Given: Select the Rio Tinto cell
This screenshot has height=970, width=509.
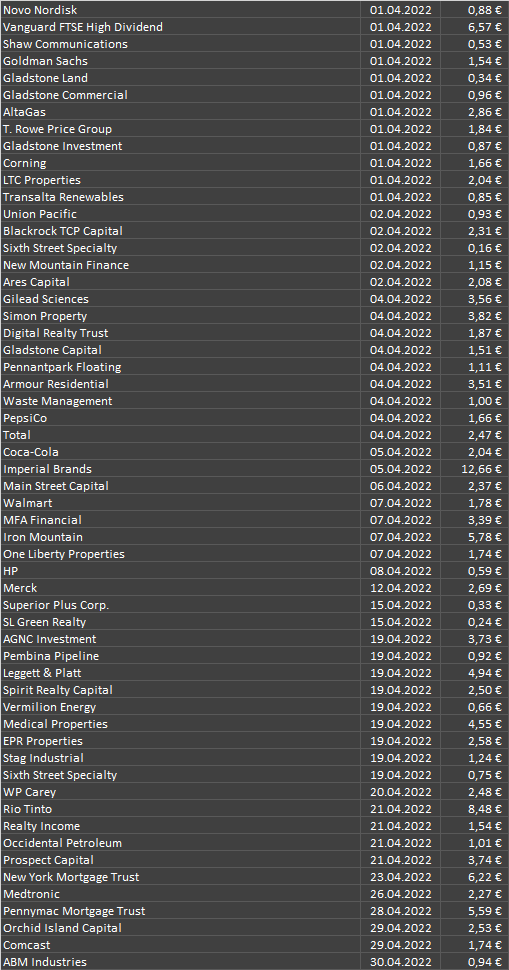Looking at the screenshot, I should pyautogui.click(x=181, y=810).
